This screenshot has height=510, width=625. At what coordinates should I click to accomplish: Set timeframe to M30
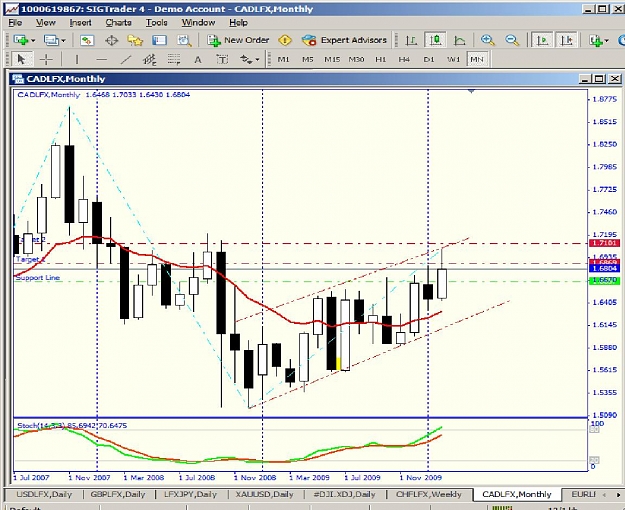(356, 59)
